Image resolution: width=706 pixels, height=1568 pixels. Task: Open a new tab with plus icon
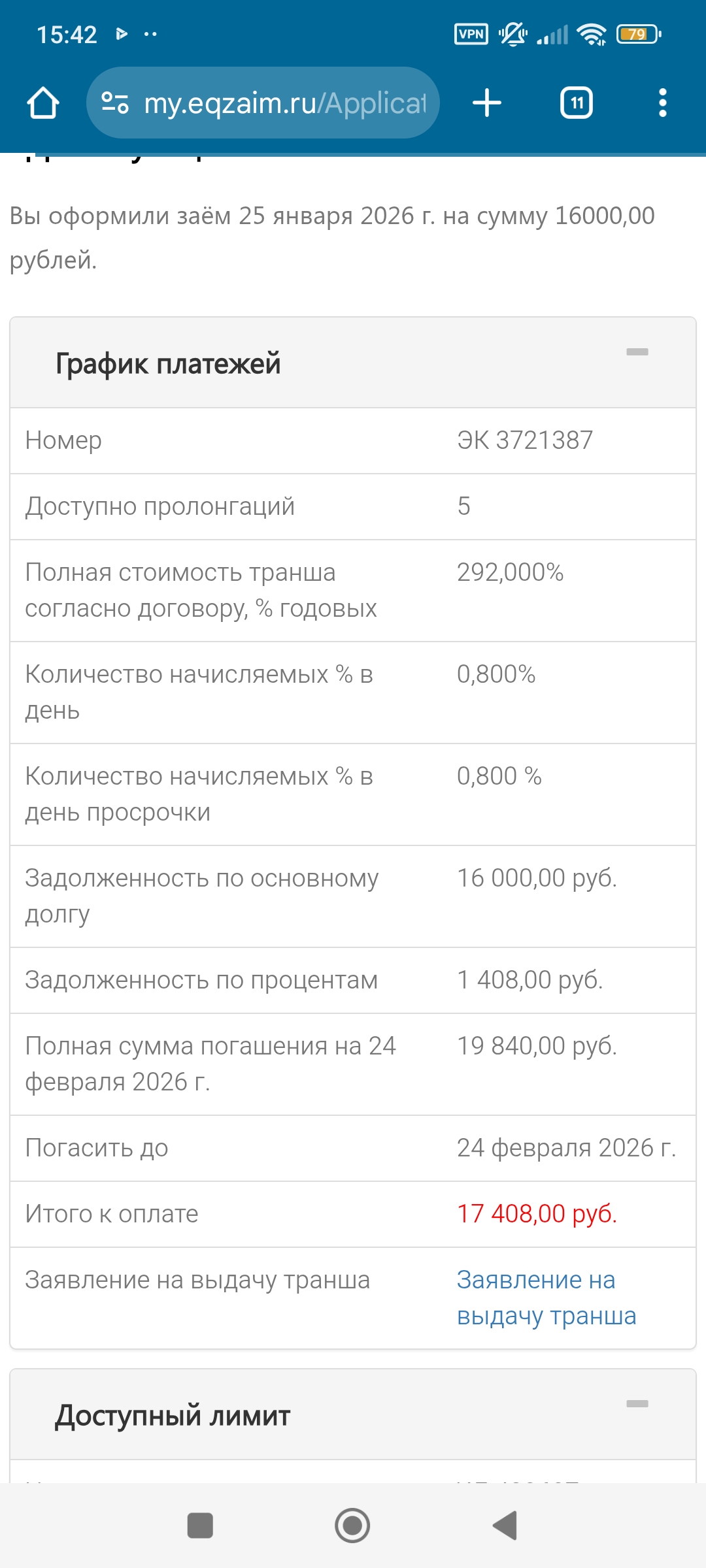tap(486, 103)
